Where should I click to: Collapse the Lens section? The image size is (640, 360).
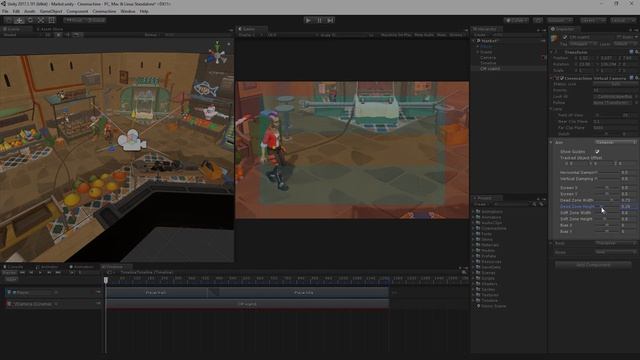pyautogui.click(x=551, y=109)
